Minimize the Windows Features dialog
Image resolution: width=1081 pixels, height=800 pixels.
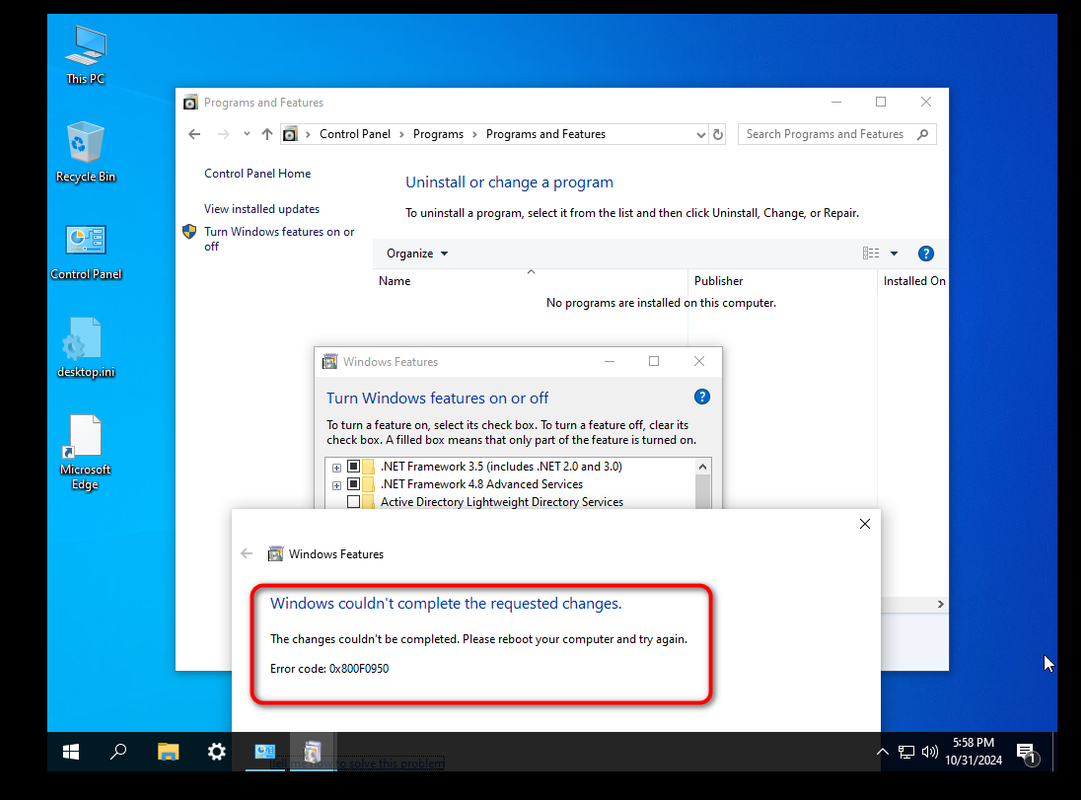pyautogui.click(x=609, y=361)
